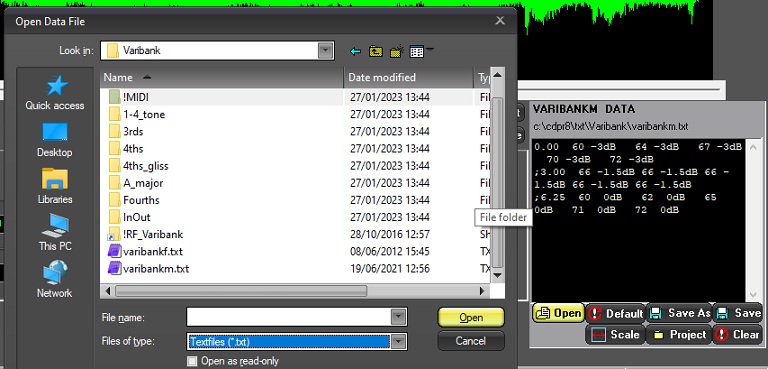768x369 pixels.
Task: Open the View Menu icon in the toolbar
Action: pos(420,51)
